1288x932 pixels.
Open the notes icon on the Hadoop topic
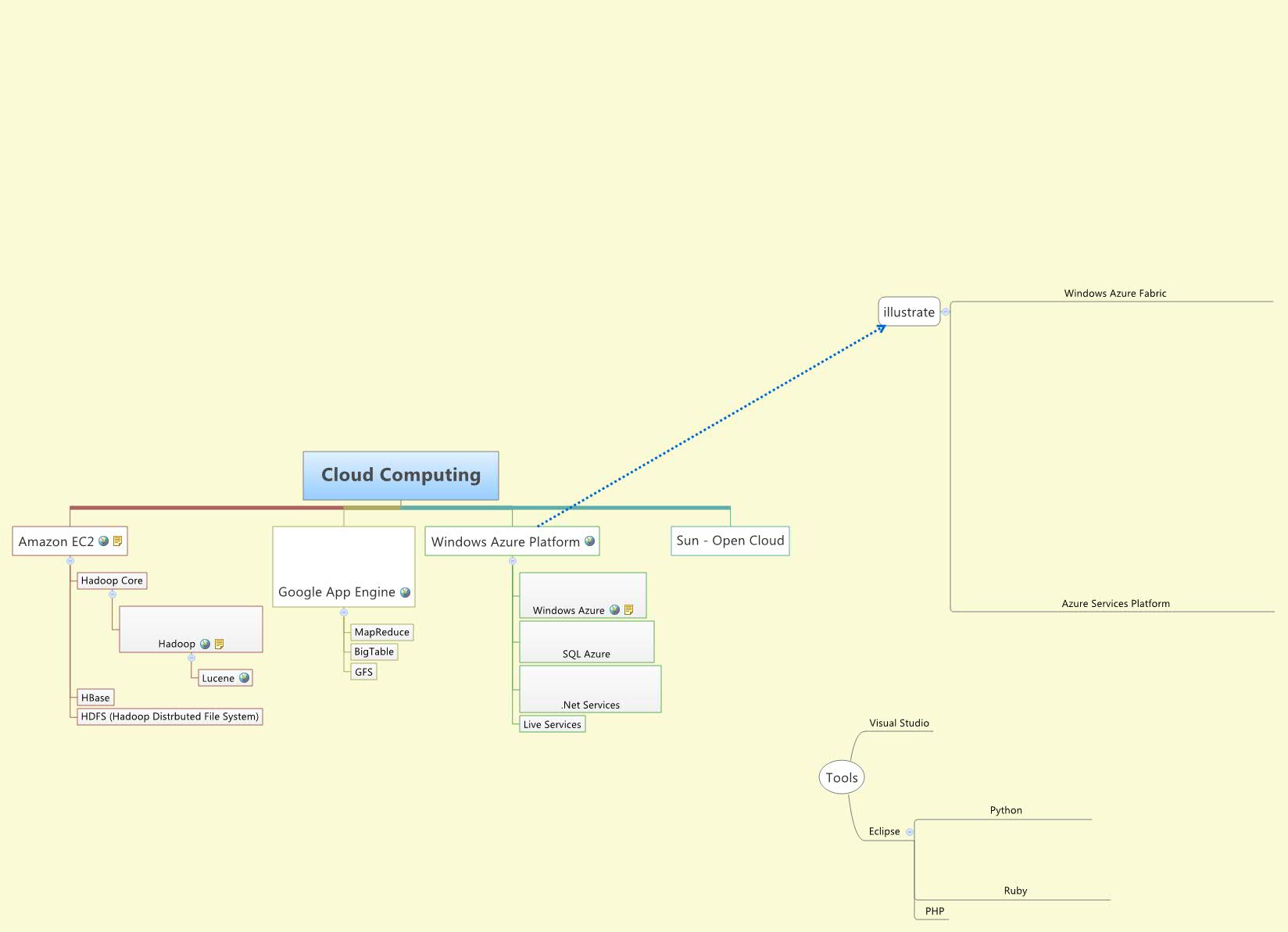pos(220,644)
